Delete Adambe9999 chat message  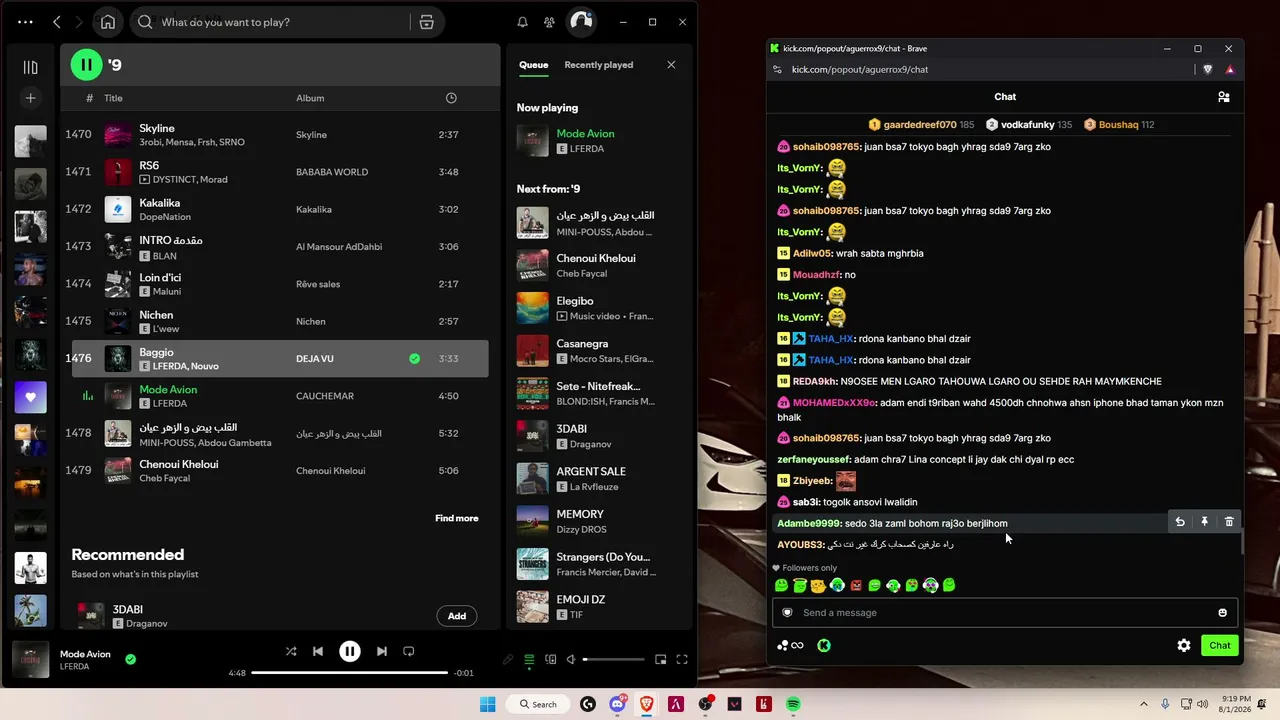[x=1229, y=522]
